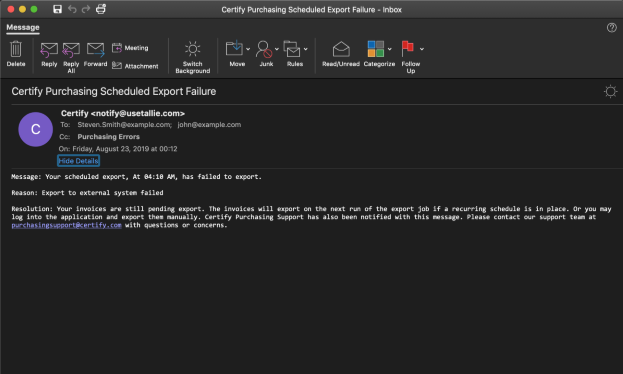
Task: Expand the Junk dropdown arrow
Action: [277, 49]
